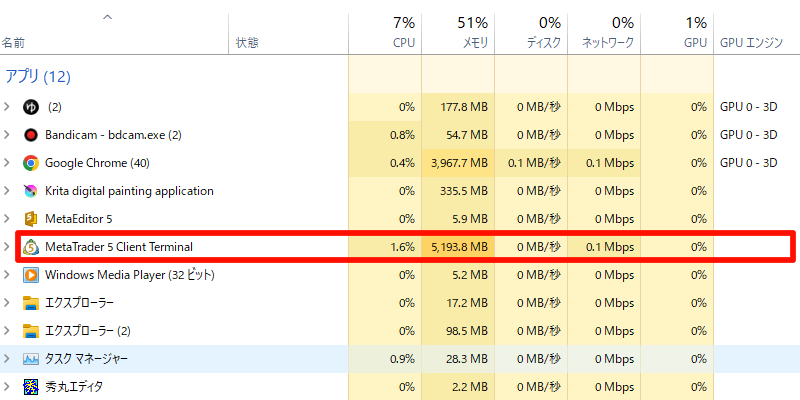The image size is (800, 400).
Task: Expand the エクスプローラー row without a count
Action: [7, 304]
